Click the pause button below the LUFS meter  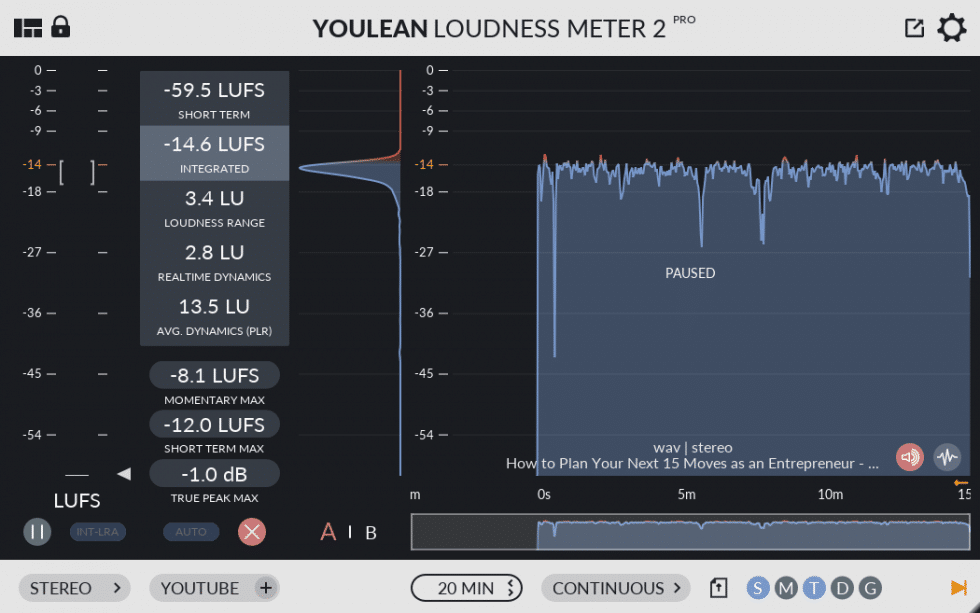point(37,532)
